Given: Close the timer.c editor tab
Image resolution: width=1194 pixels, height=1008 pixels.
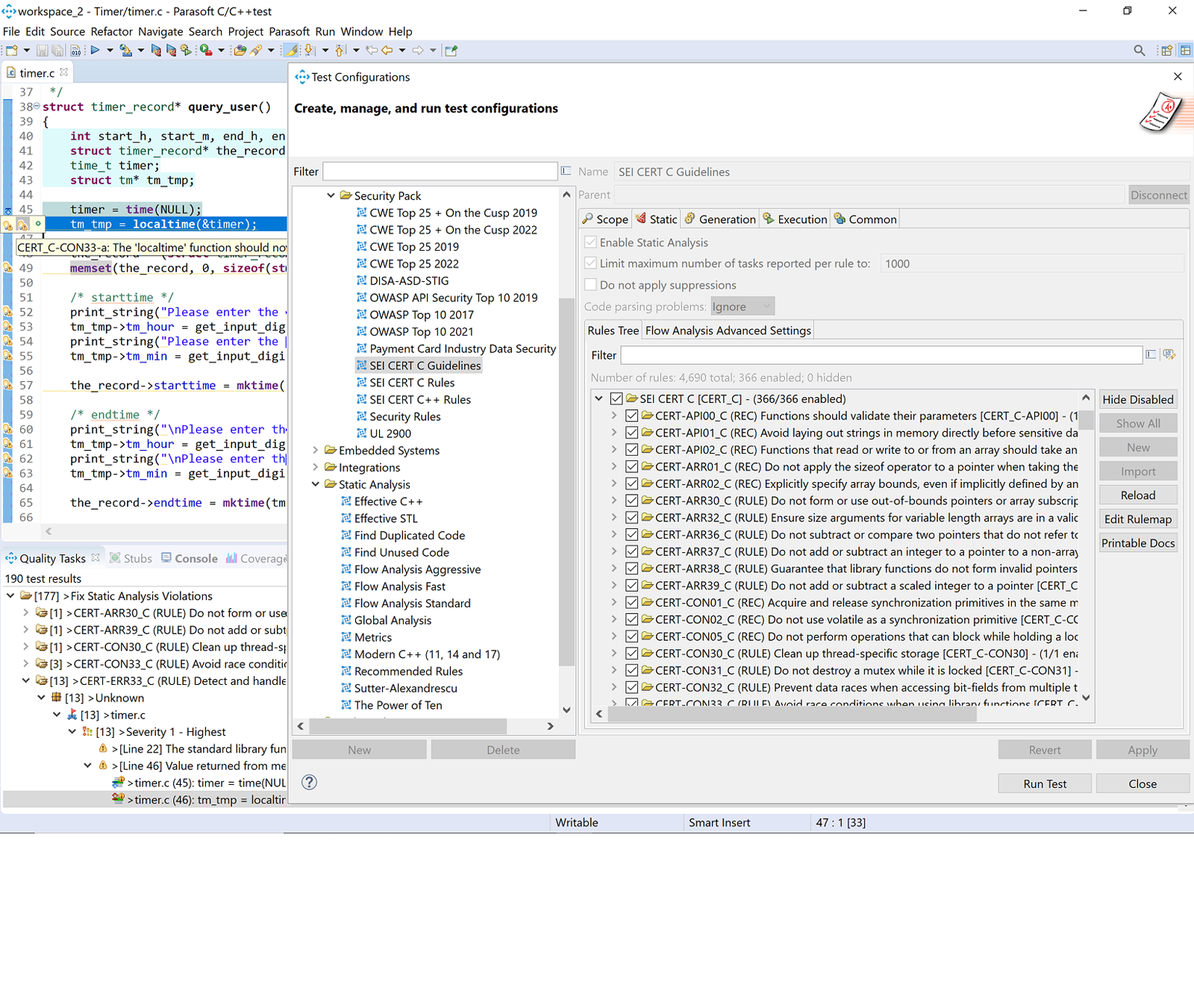Looking at the screenshot, I should coord(64,72).
